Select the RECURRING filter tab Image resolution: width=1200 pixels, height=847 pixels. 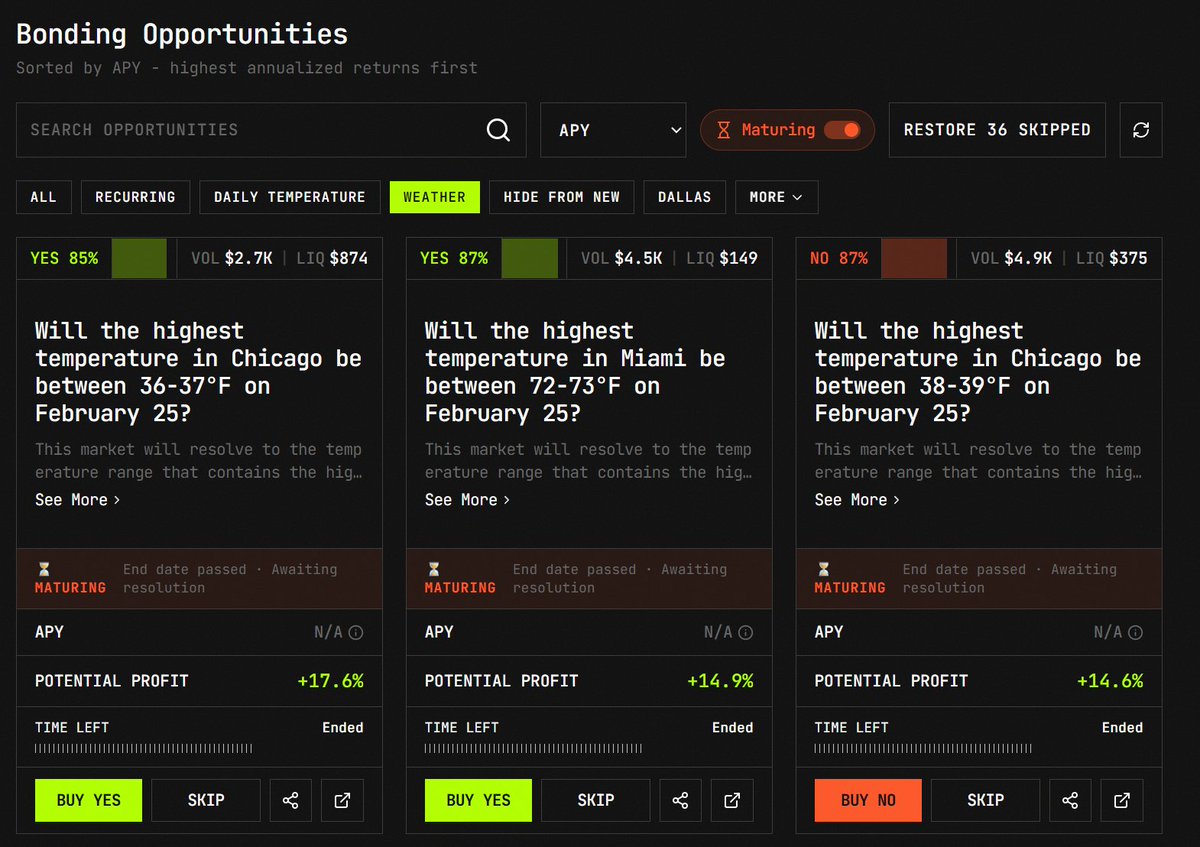[135, 197]
